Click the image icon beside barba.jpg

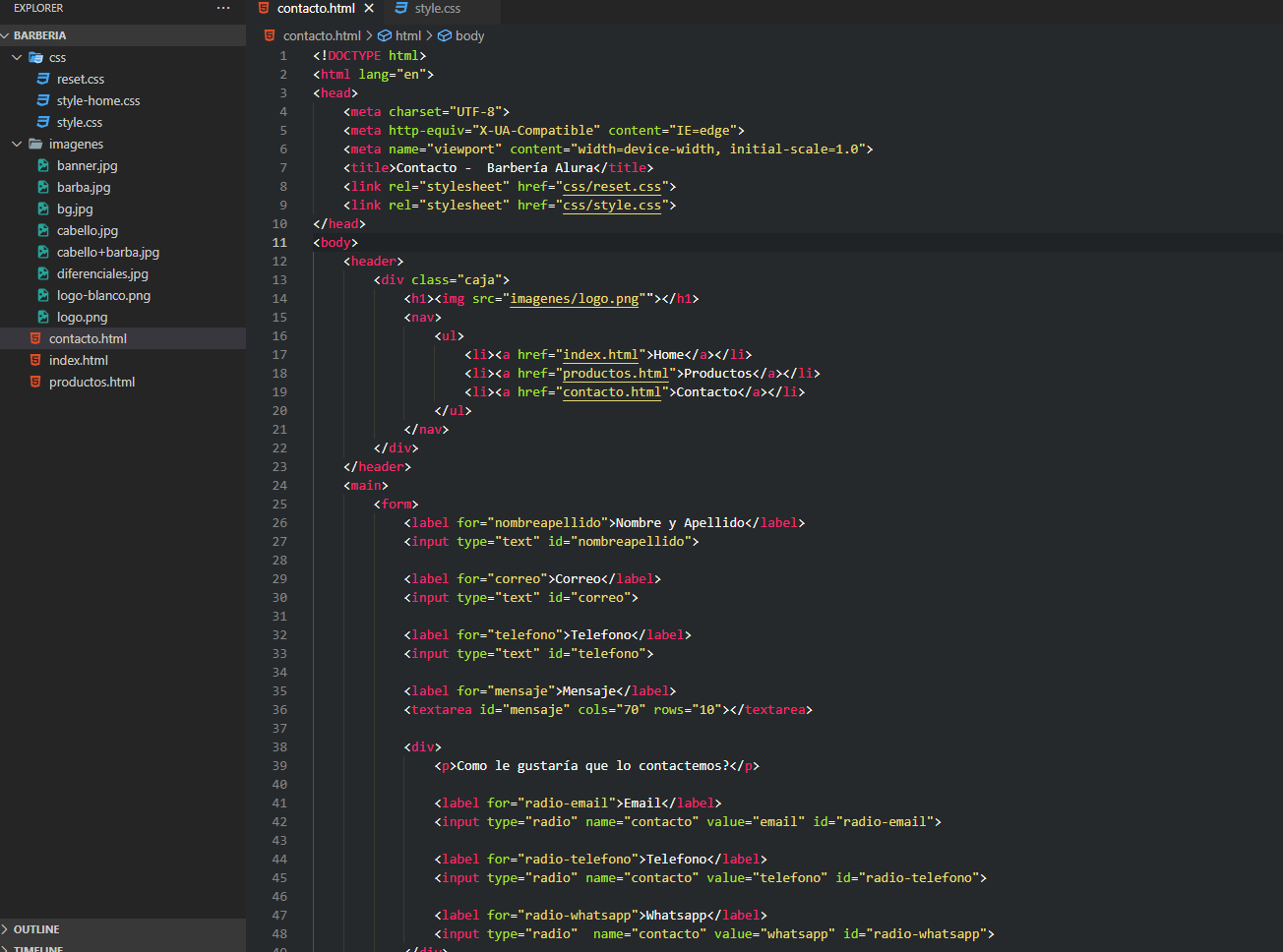tap(43, 187)
